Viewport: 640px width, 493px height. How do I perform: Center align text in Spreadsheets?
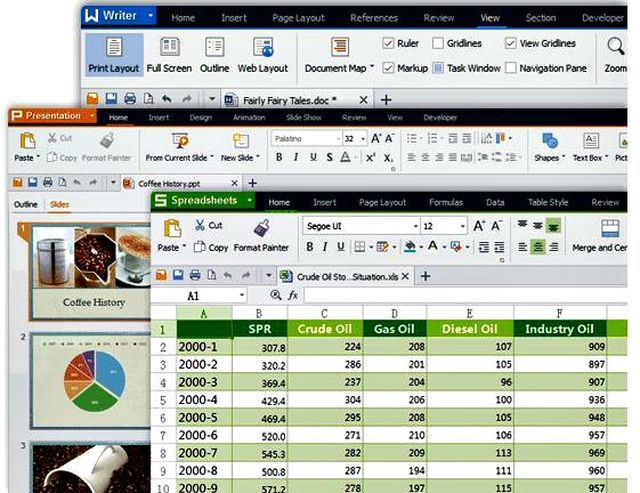click(538, 247)
